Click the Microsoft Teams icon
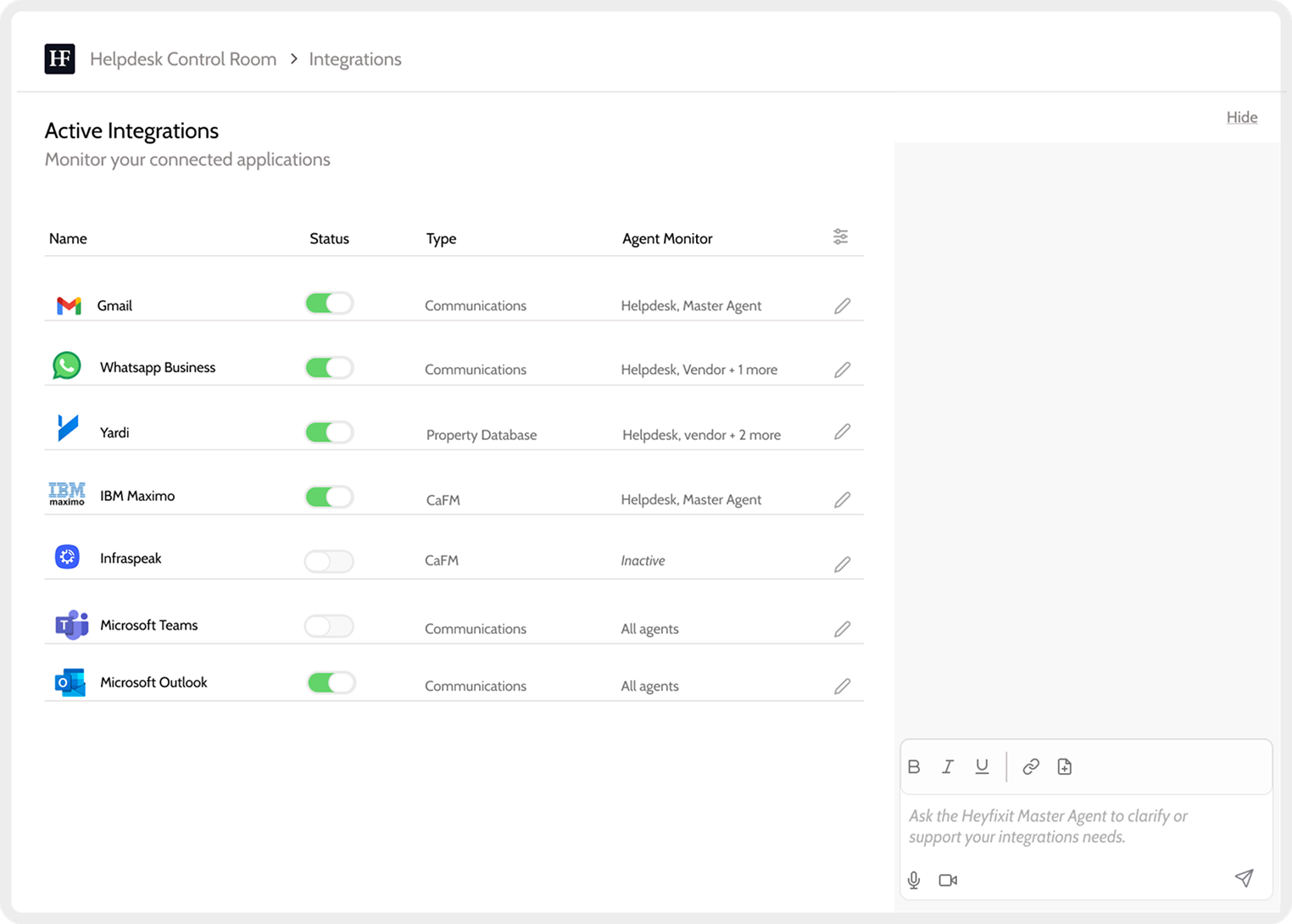Screen dimensions: 1292x924 (x=71, y=625)
